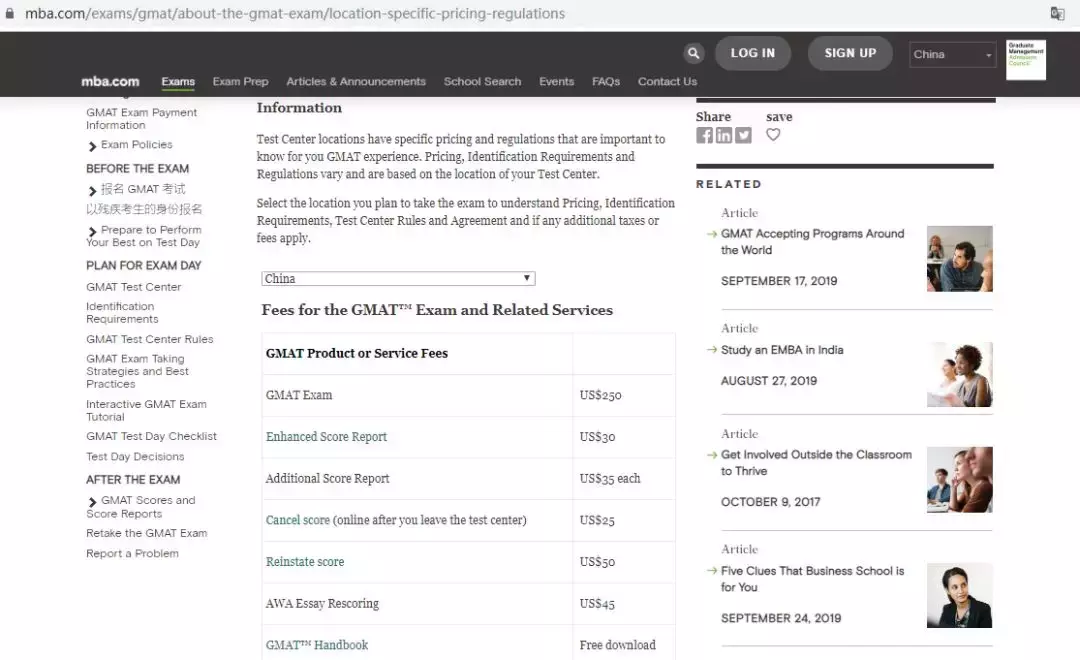Open GMAT Test Center Rules sidebar link

(149, 339)
